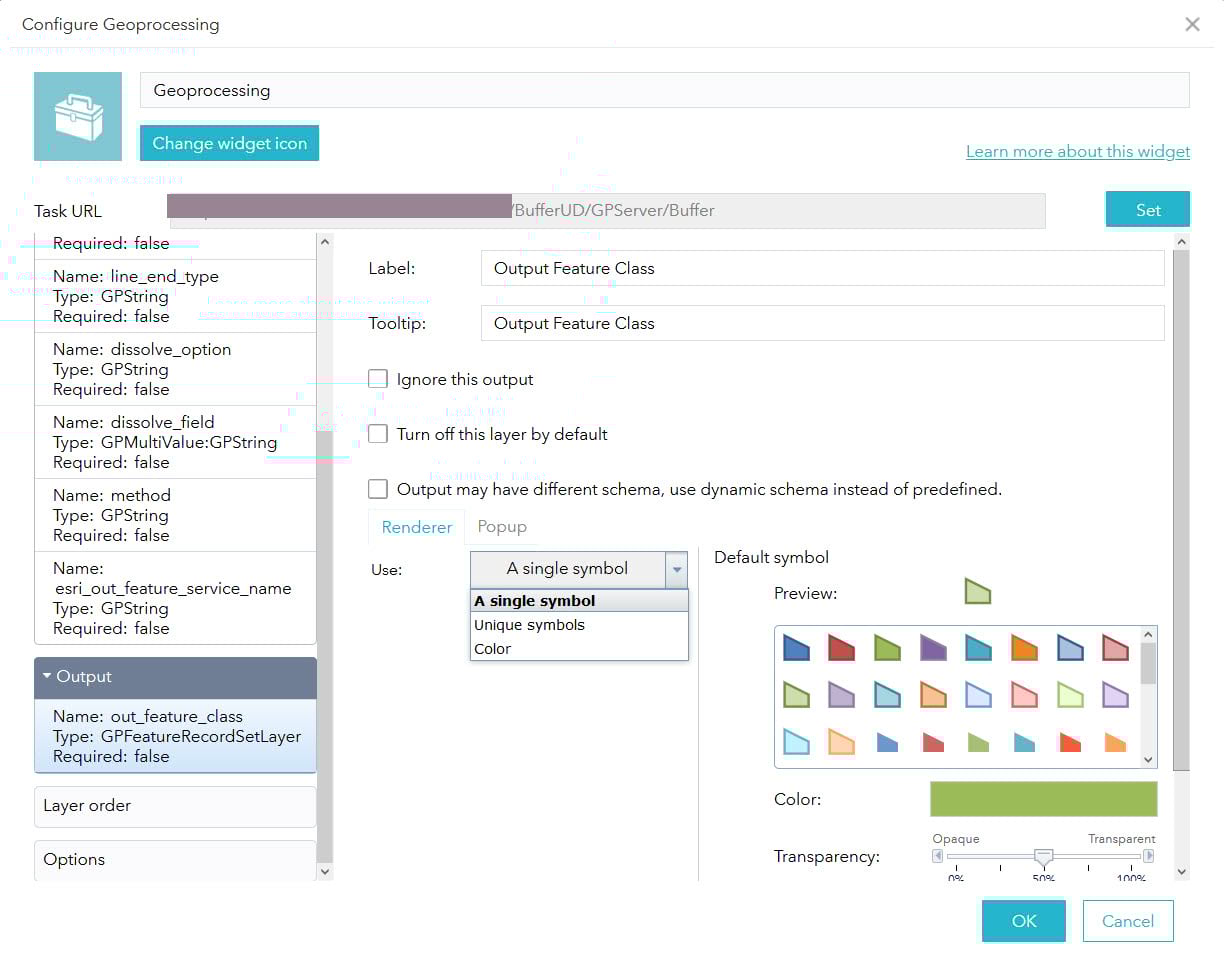Image resolution: width=1224 pixels, height=957 pixels.
Task: Pick the very pale blue symbol in second row
Action: tap(978, 694)
